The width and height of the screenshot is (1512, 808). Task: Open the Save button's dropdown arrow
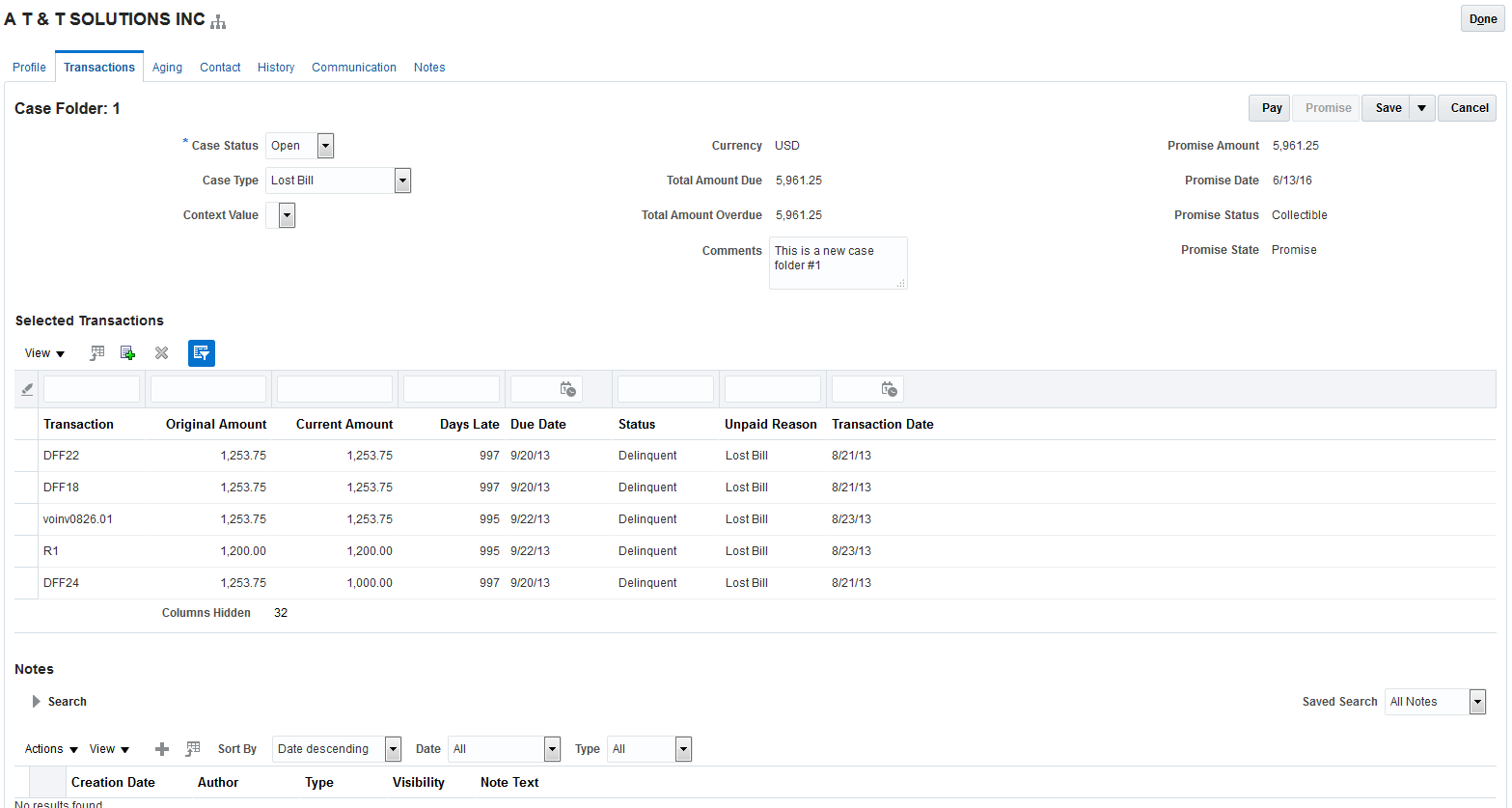point(1422,108)
